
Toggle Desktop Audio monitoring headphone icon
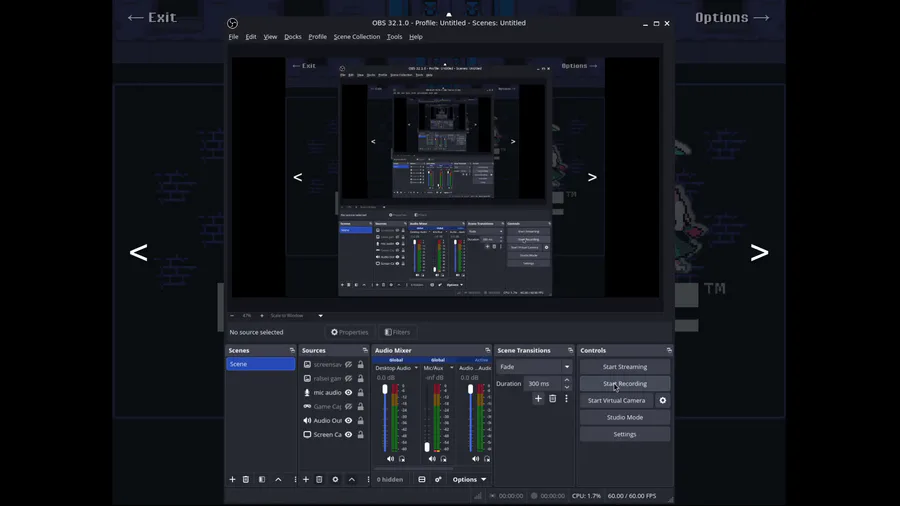[x=402, y=458]
